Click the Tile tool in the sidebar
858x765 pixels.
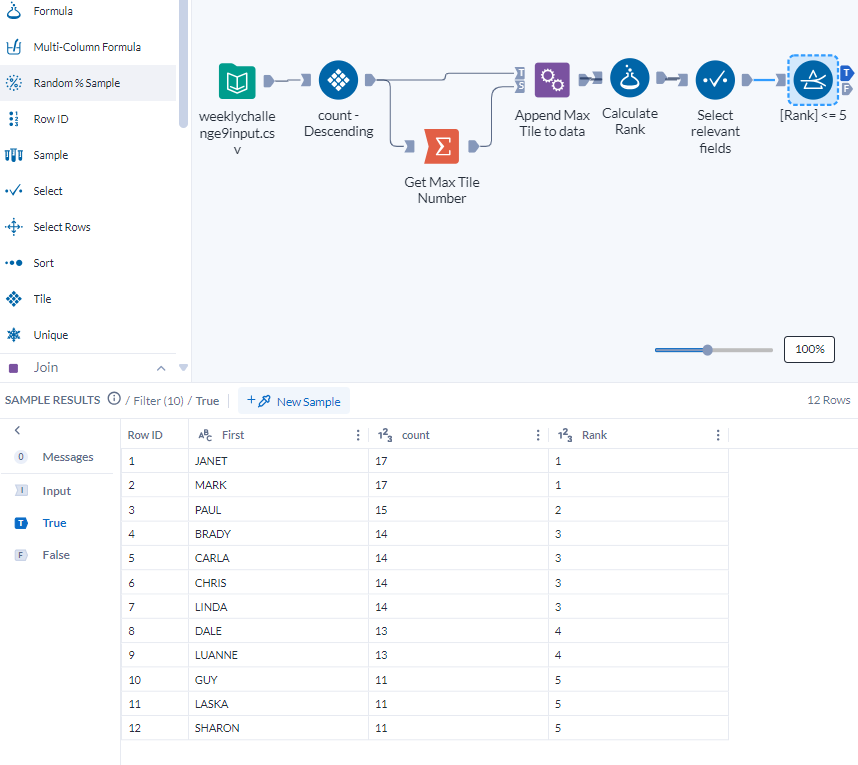[x=45, y=298]
